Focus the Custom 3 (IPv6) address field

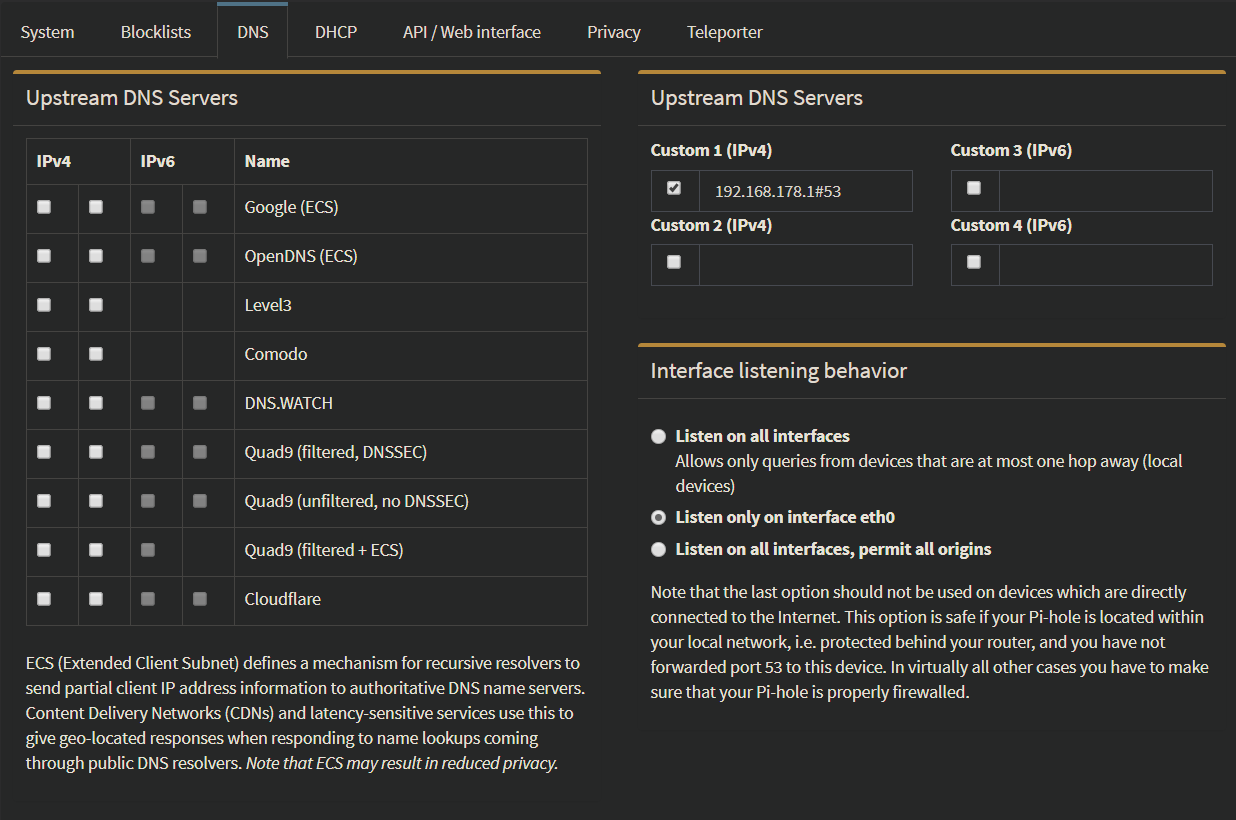point(1106,191)
